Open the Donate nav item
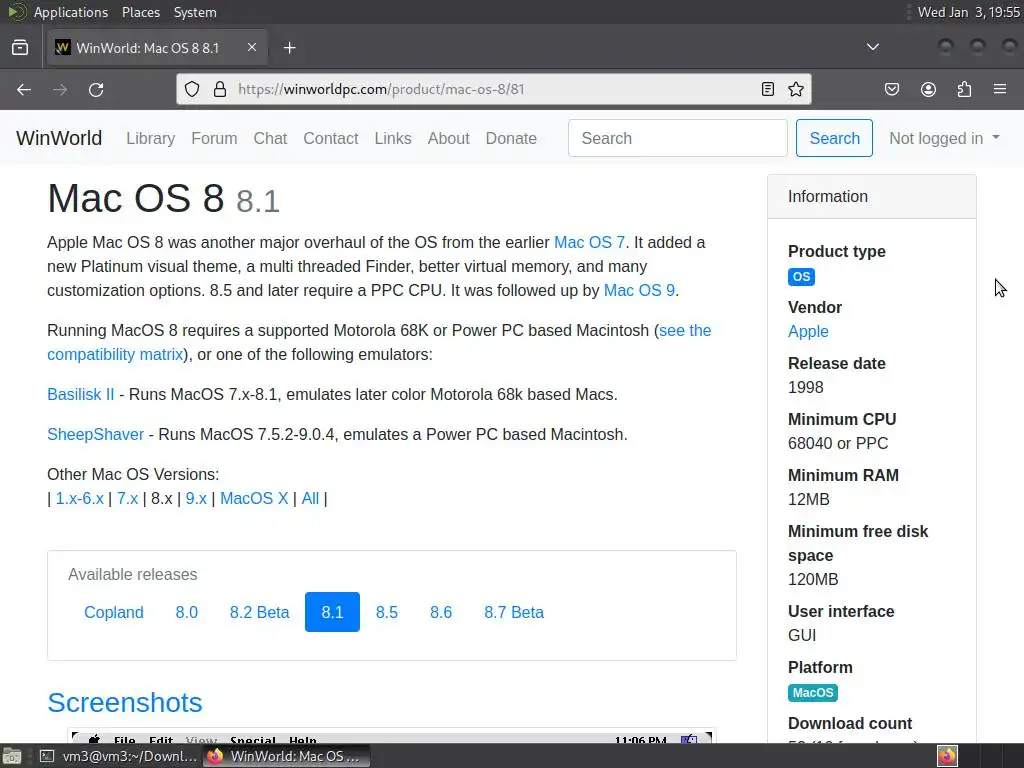Viewport: 1024px width, 768px height. [x=511, y=138]
